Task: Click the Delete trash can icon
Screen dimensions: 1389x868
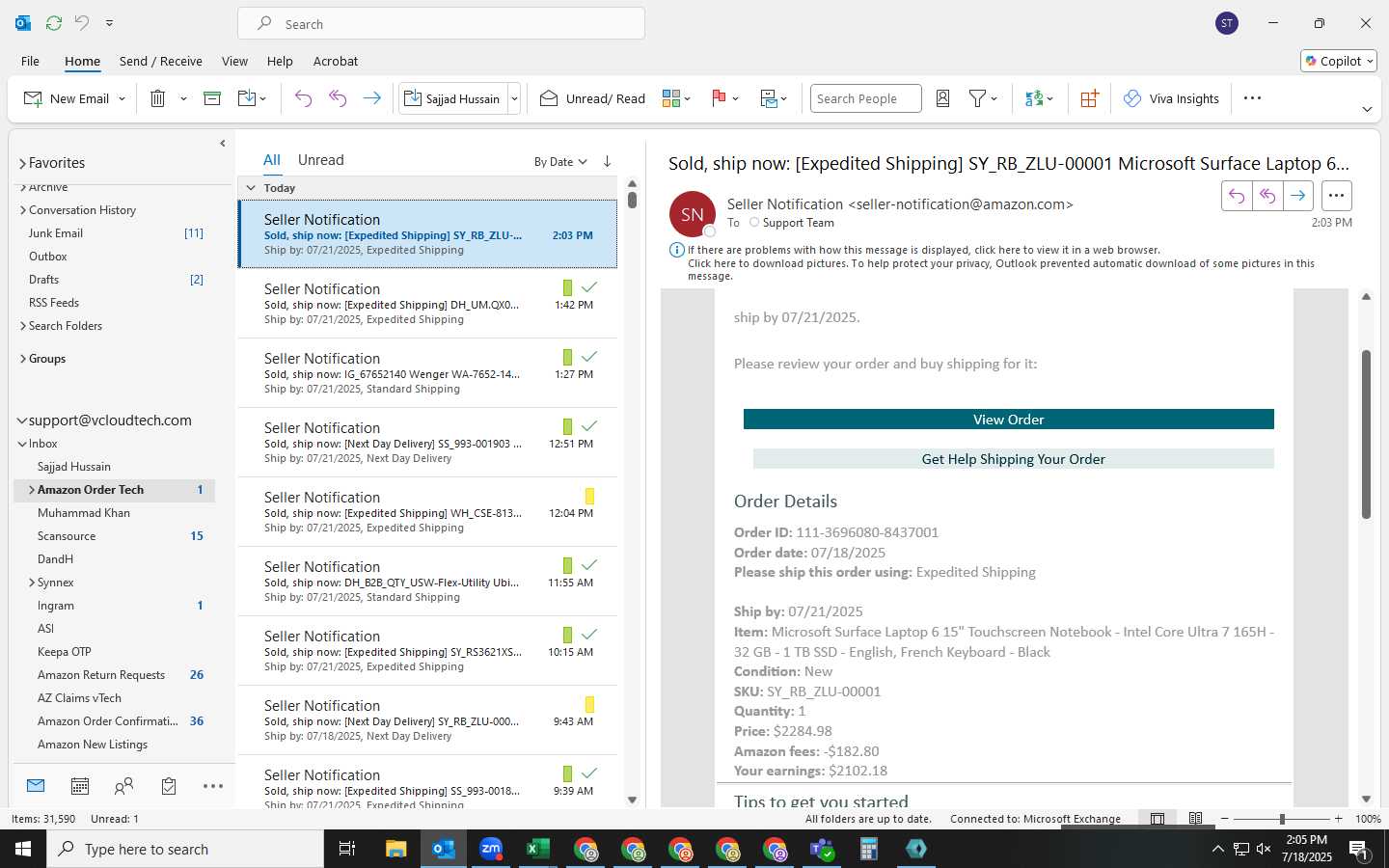Action: point(158,98)
